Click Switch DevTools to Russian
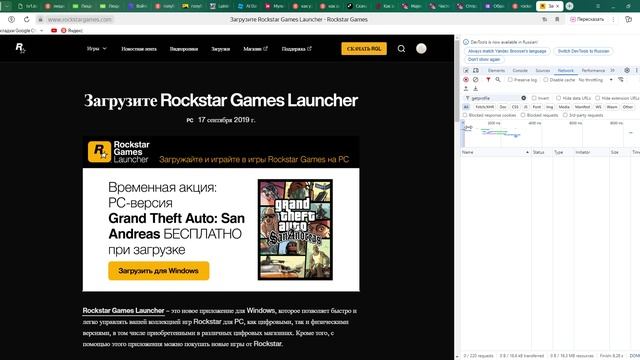This screenshot has width=640, height=360. pyautogui.click(x=583, y=51)
